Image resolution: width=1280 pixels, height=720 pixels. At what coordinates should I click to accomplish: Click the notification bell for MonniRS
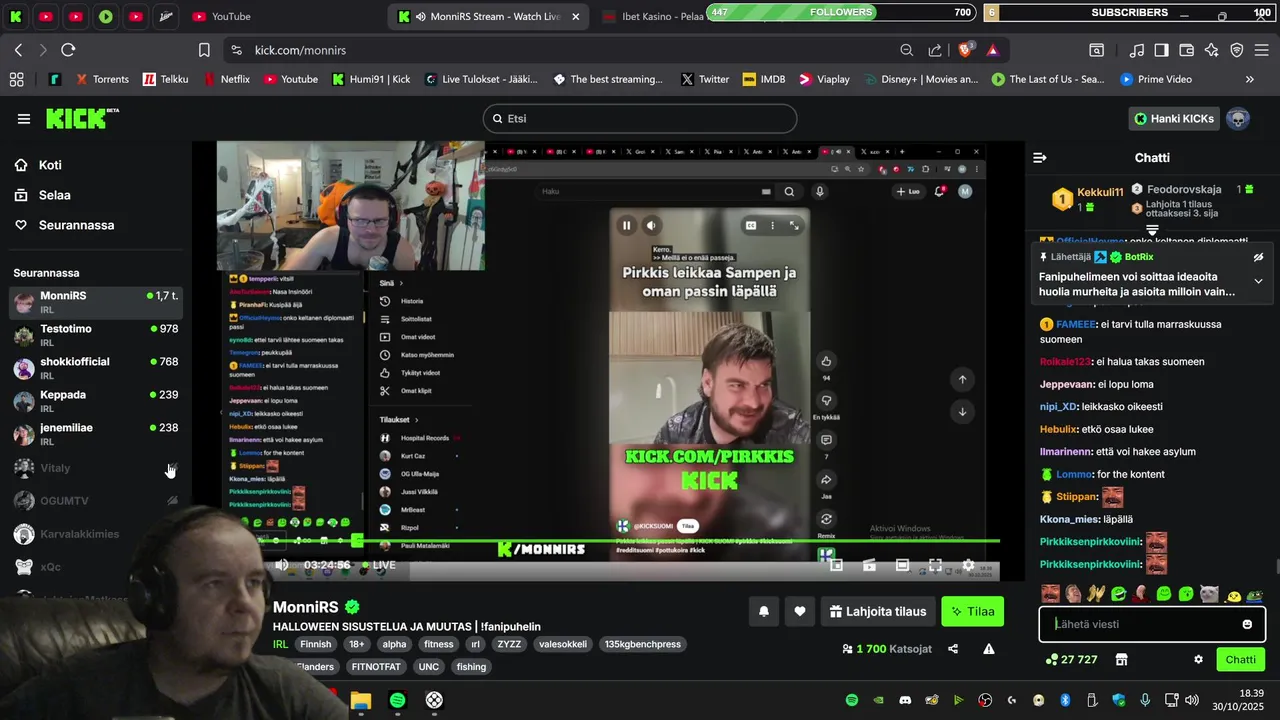(764, 611)
